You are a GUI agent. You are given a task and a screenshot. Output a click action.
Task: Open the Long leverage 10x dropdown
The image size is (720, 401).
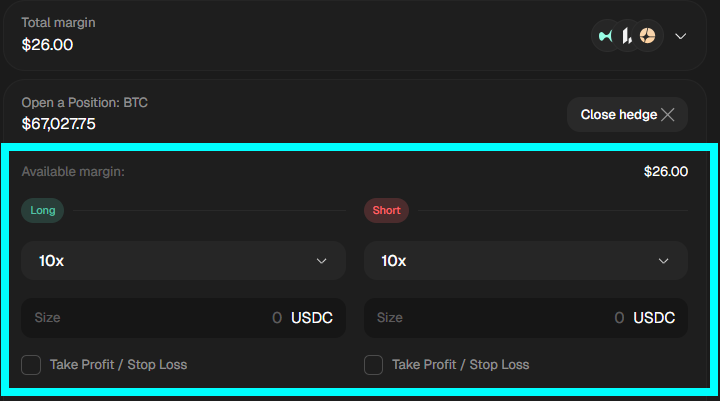tap(183, 260)
